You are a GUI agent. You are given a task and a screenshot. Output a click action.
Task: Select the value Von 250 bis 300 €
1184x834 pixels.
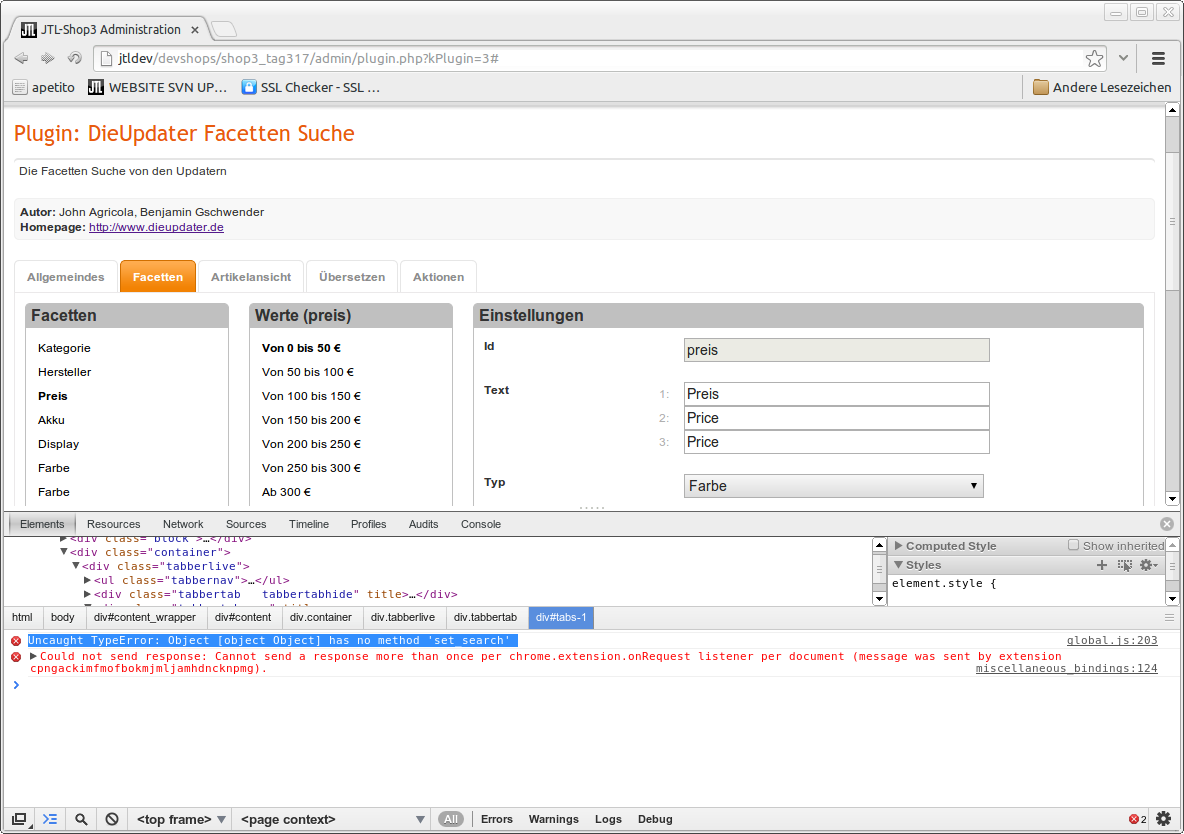point(311,468)
